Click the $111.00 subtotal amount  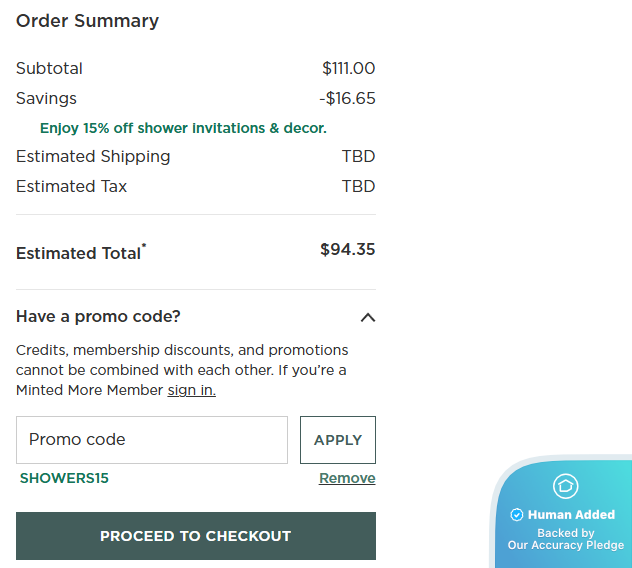(348, 69)
